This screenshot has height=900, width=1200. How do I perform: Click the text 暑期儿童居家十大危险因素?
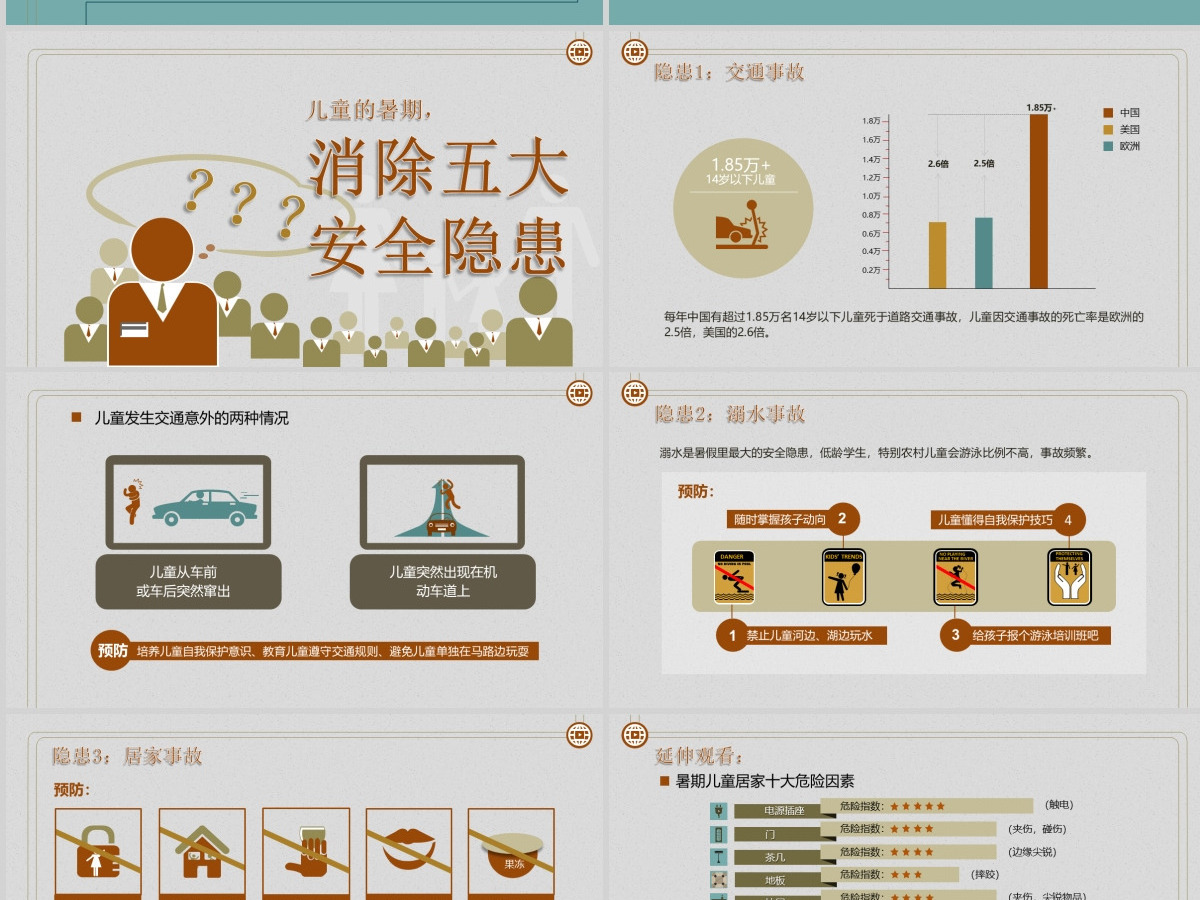point(765,781)
